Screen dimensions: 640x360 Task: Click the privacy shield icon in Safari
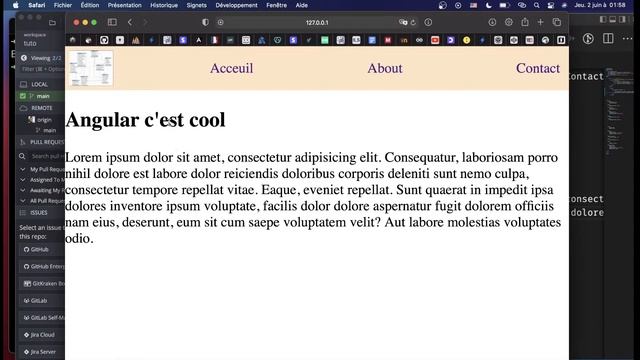tap(205, 22)
